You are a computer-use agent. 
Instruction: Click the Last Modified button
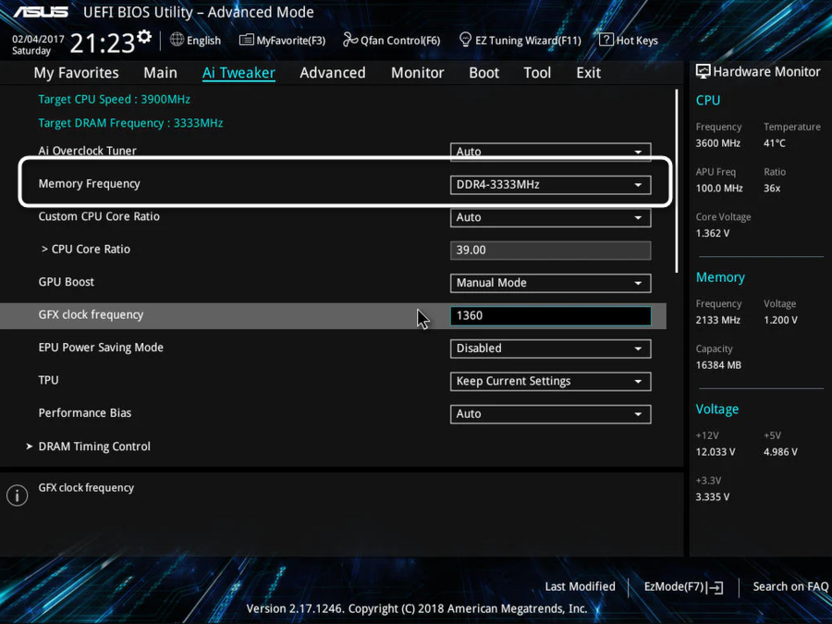[x=580, y=587]
